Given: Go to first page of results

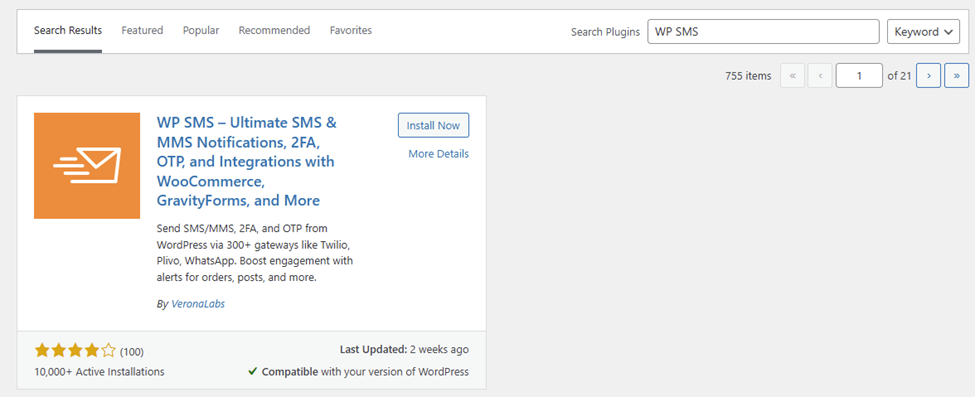Looking at the screenshot, I should [792, 76].
